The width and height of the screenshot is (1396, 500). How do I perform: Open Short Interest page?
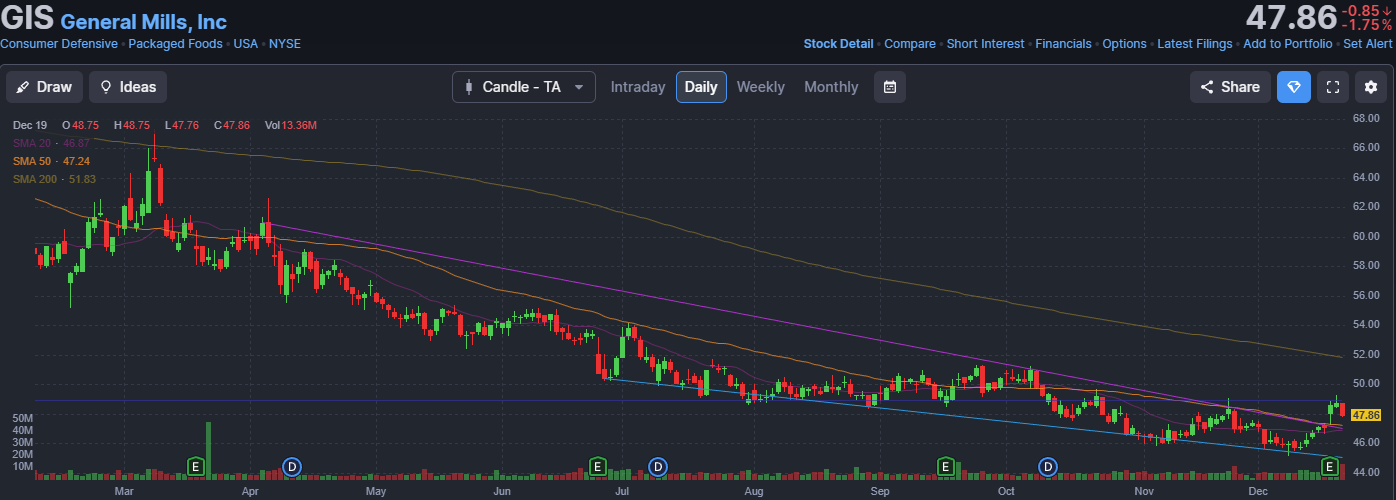pyautogui.click(x=985, y=44)
